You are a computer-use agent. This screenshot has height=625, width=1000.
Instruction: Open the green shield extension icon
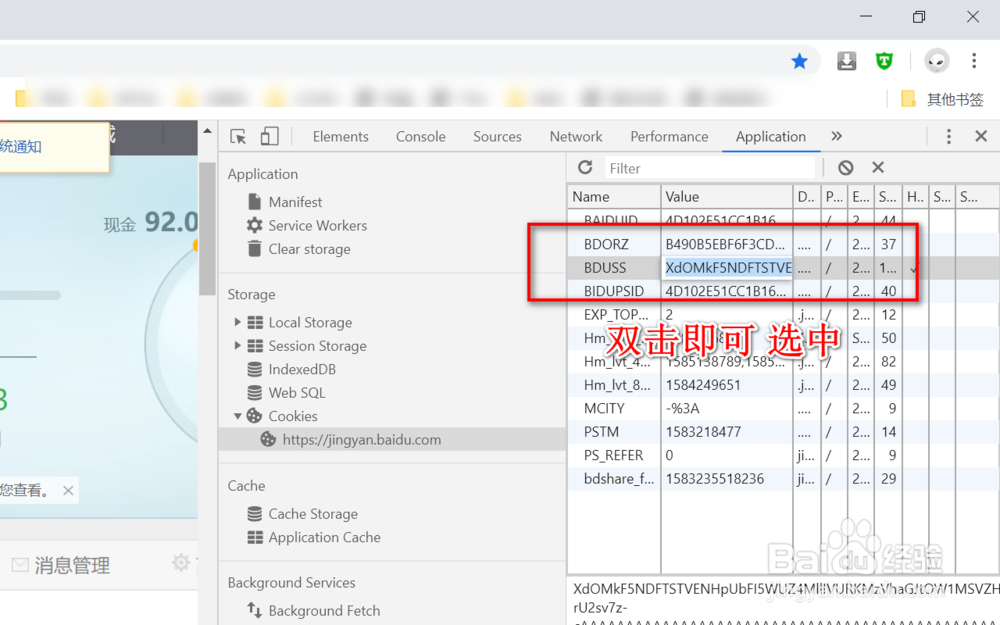(x=884, y=61)
